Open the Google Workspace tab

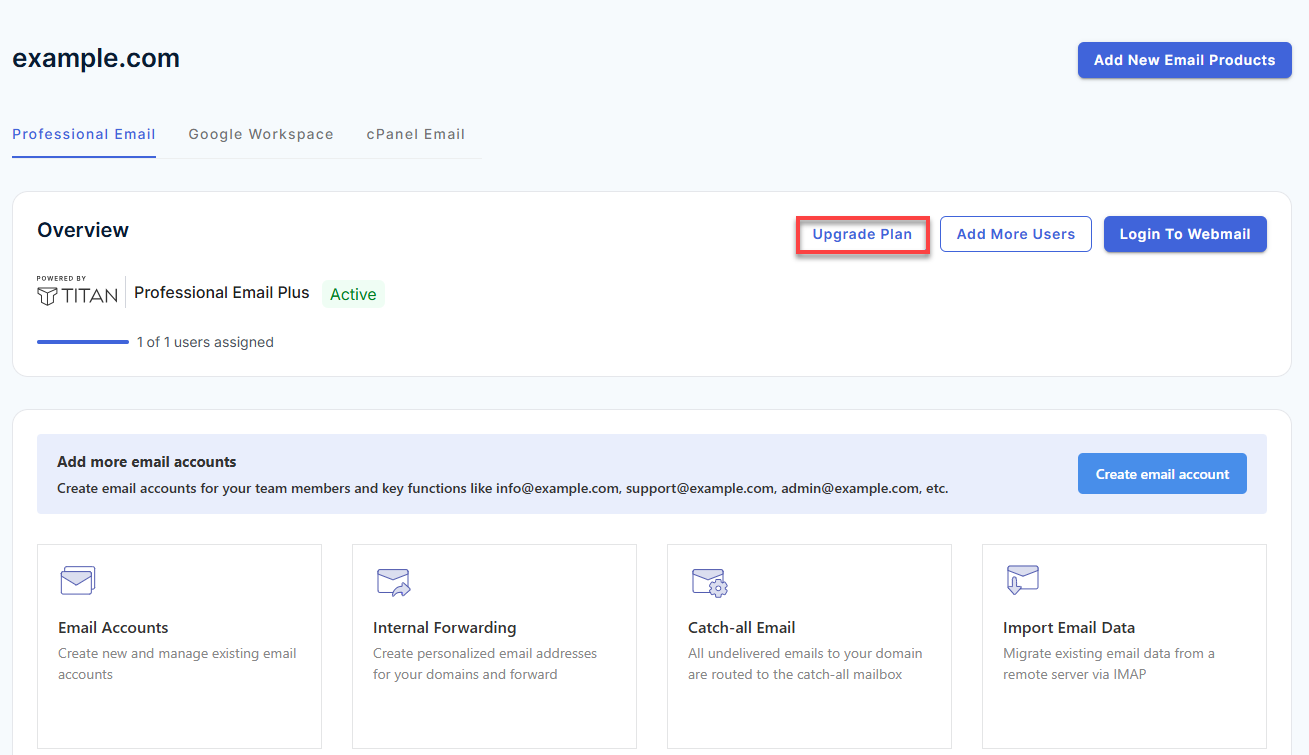[x=261, y=134]
